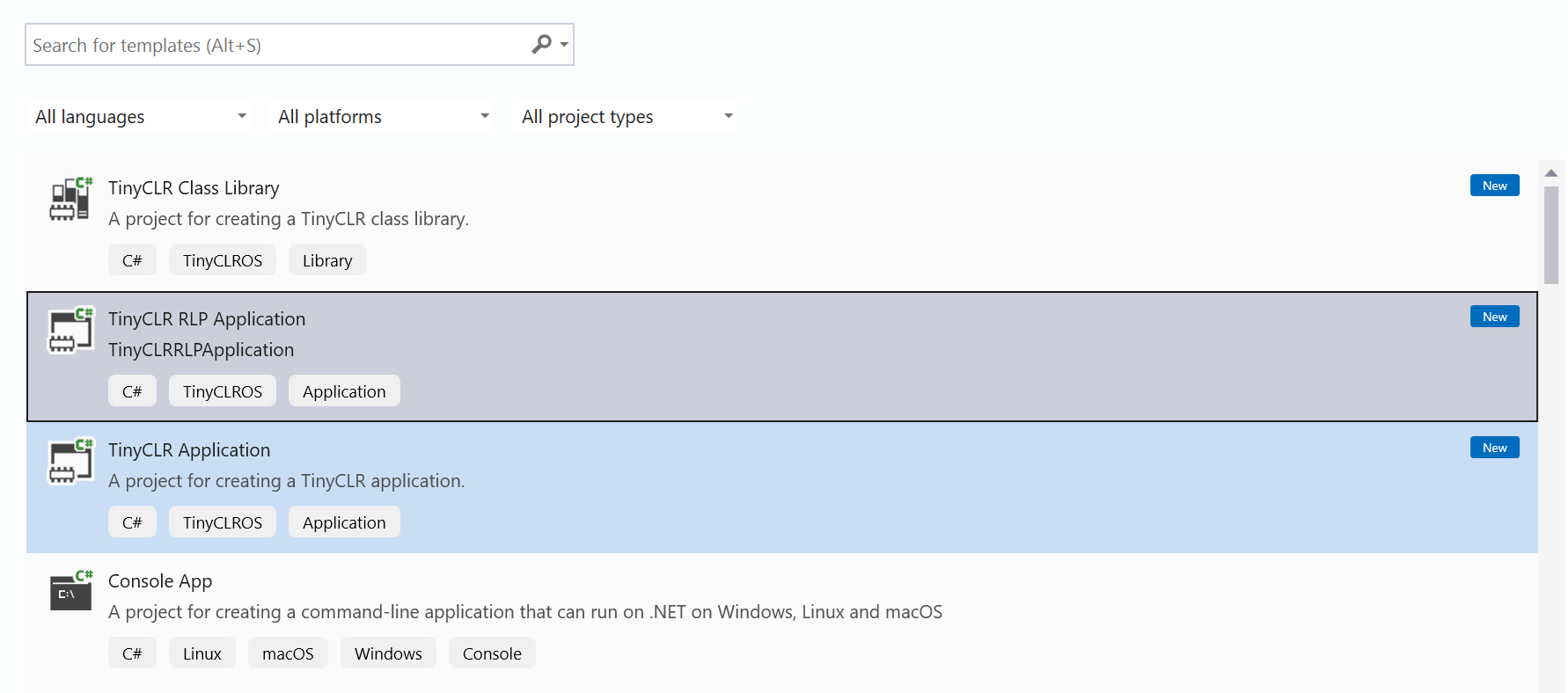This screenshot has height=693, width=1568.
Task: Click the New badge on TinyCLR Application row
Action: pos(1494,448)
